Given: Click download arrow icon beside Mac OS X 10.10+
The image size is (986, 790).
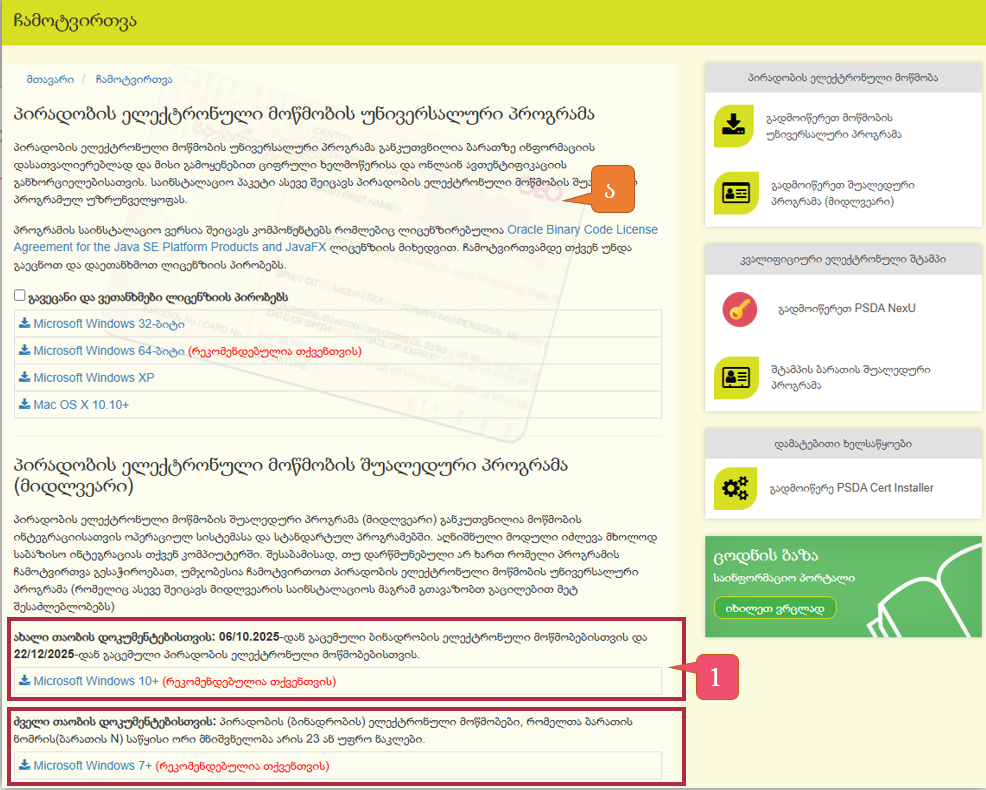Looking at the screenshot, I should 25,405.
